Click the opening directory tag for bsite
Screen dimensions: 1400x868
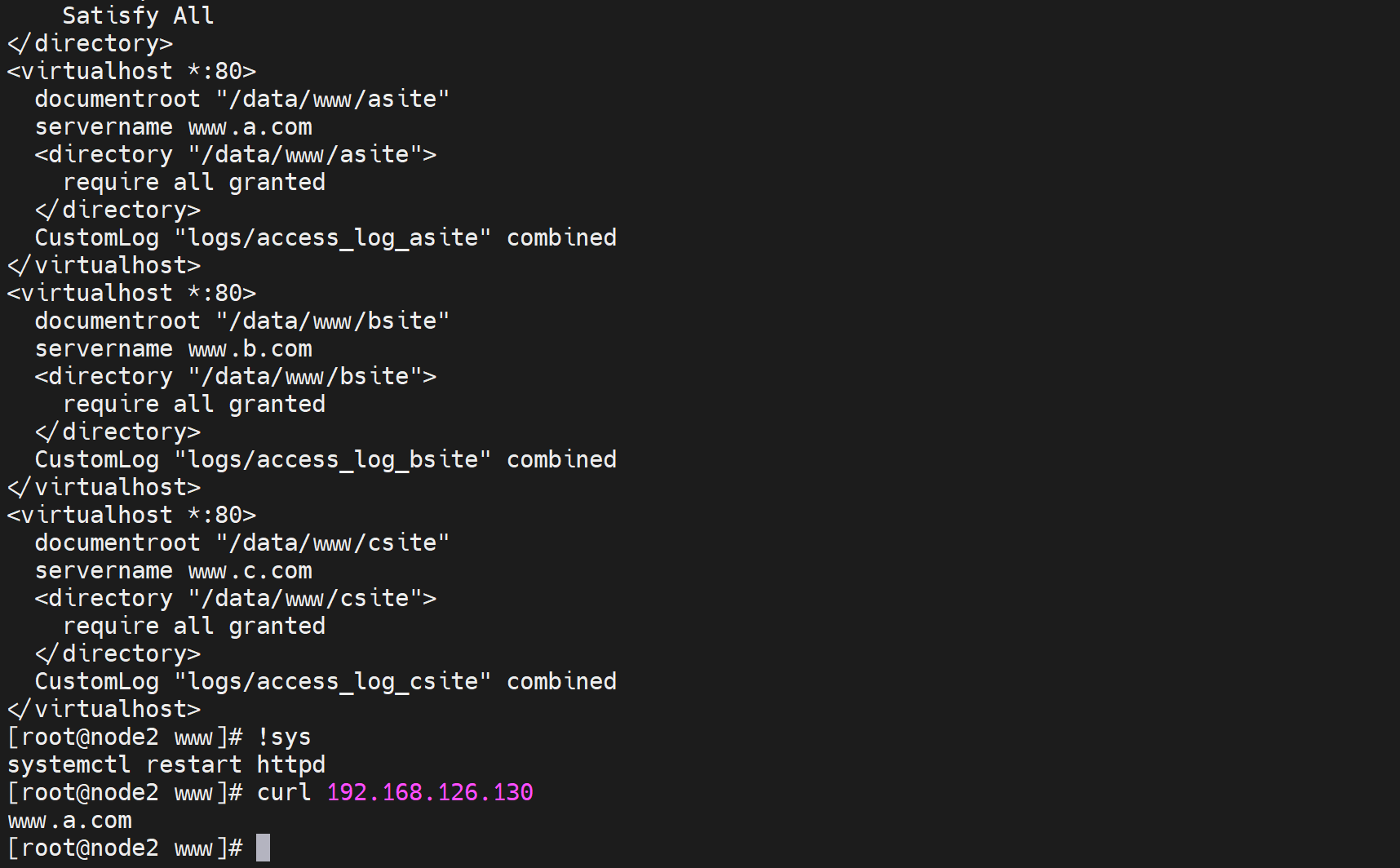tap(235, 376)
